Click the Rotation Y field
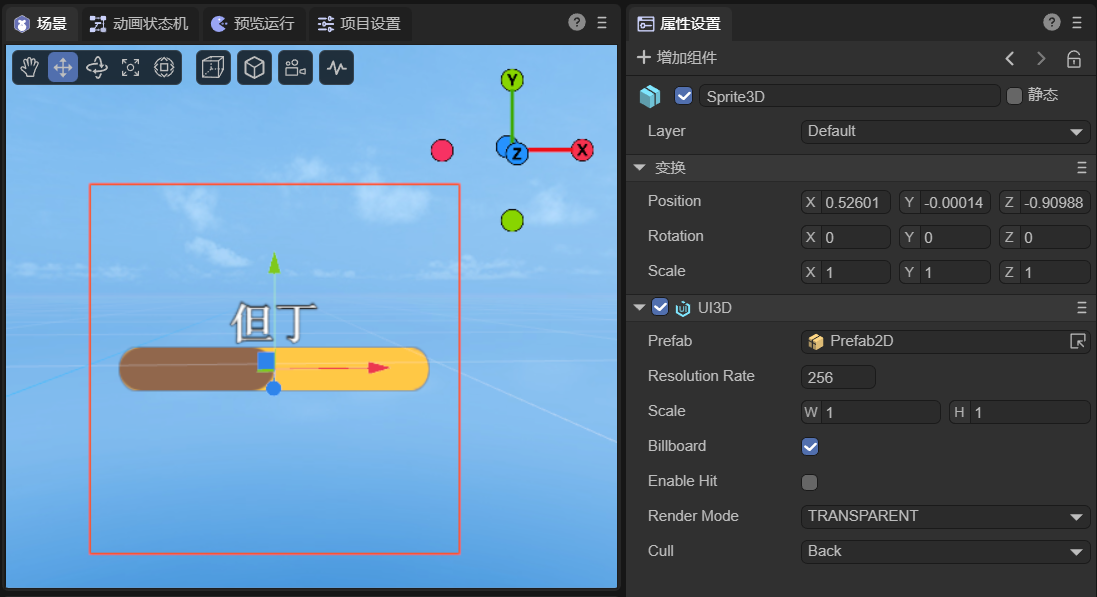The image size is (1097, 597). coord(945,237)
